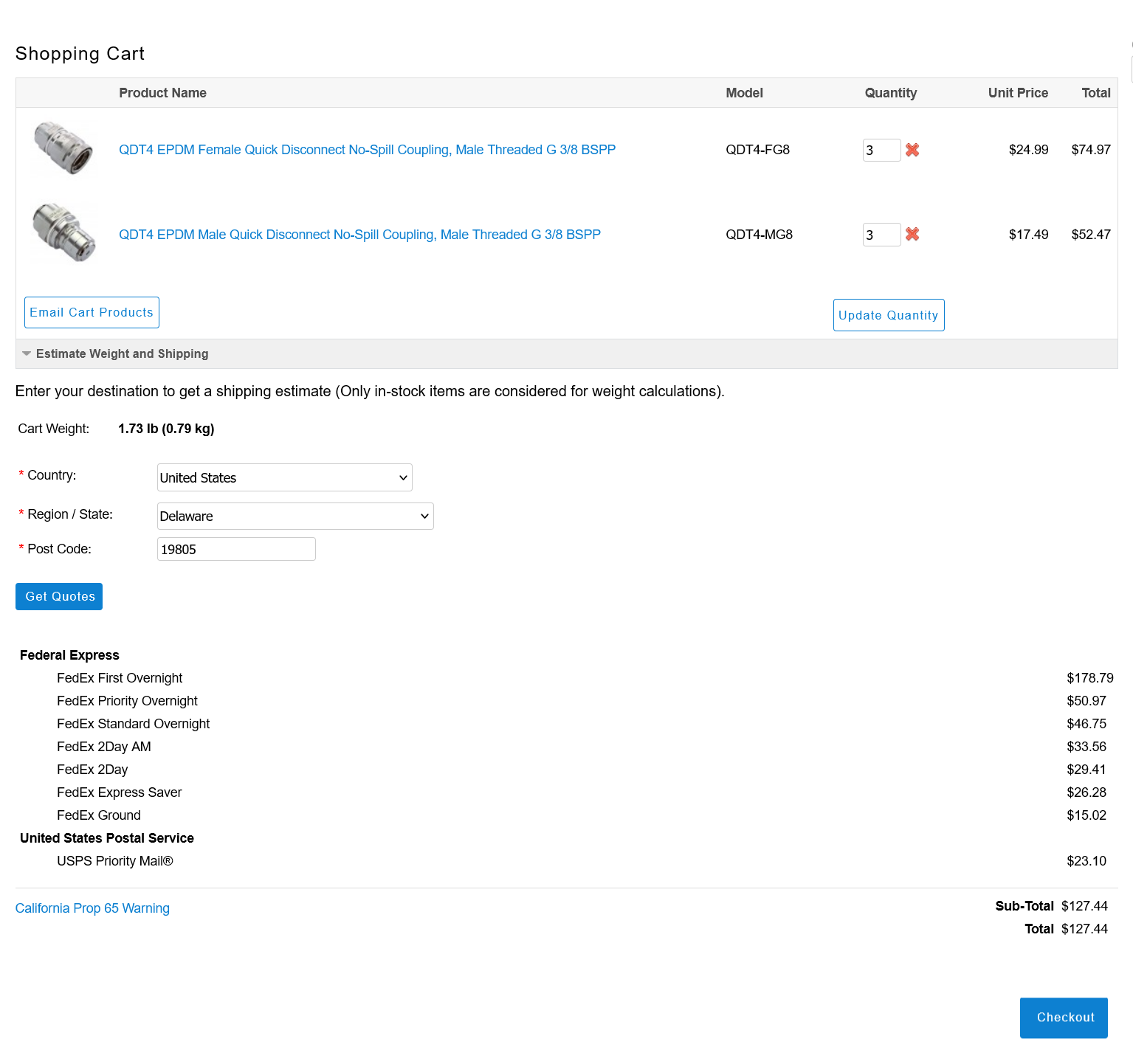Remove the QDT4-MG8 item with red X
Screen dimensions: 1133x1064
tap(912, 234)
